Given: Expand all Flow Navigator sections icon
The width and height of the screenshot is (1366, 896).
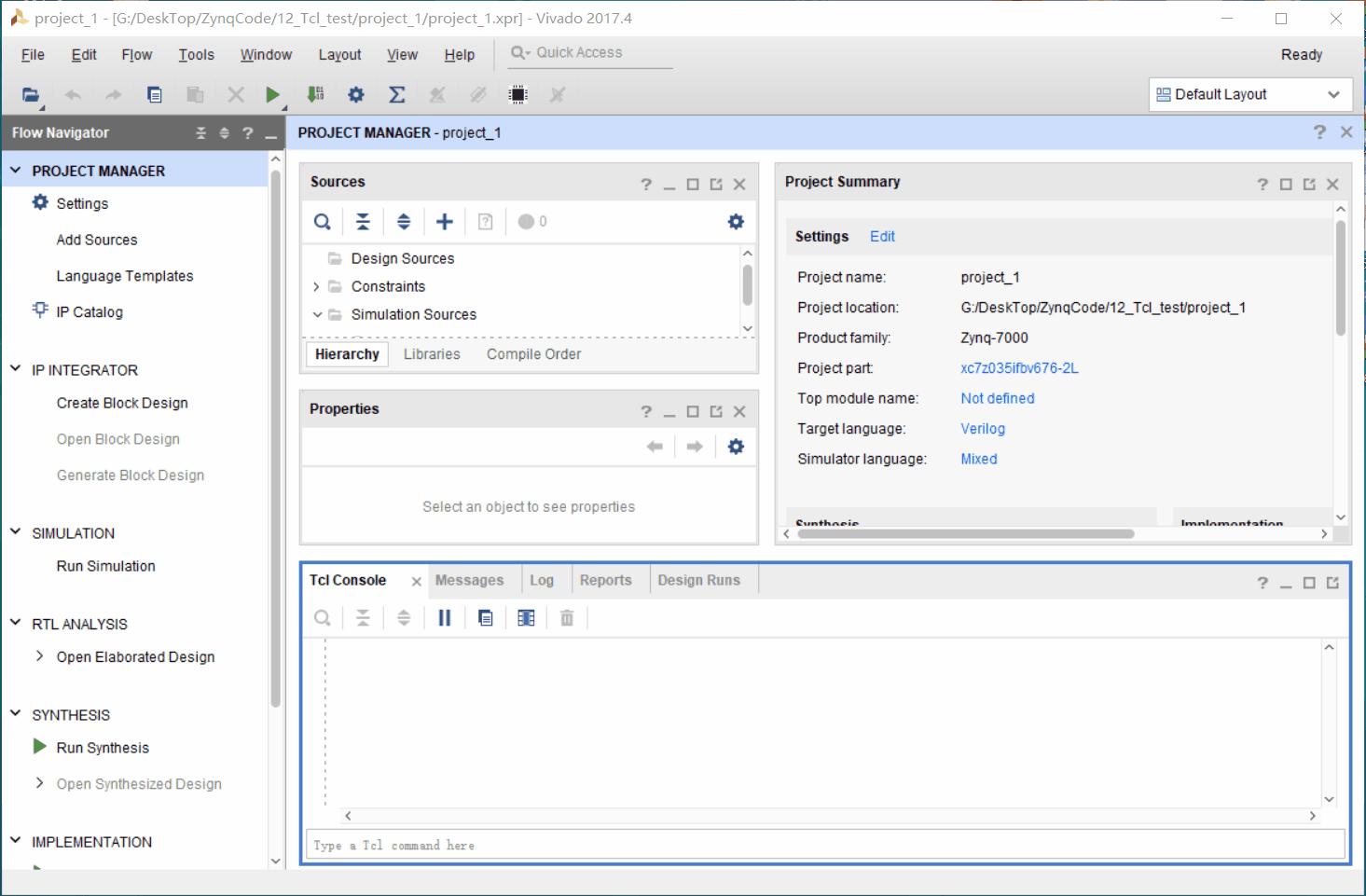Looking at the screenshot, I should pyautogui.click(x=224, y=133).
